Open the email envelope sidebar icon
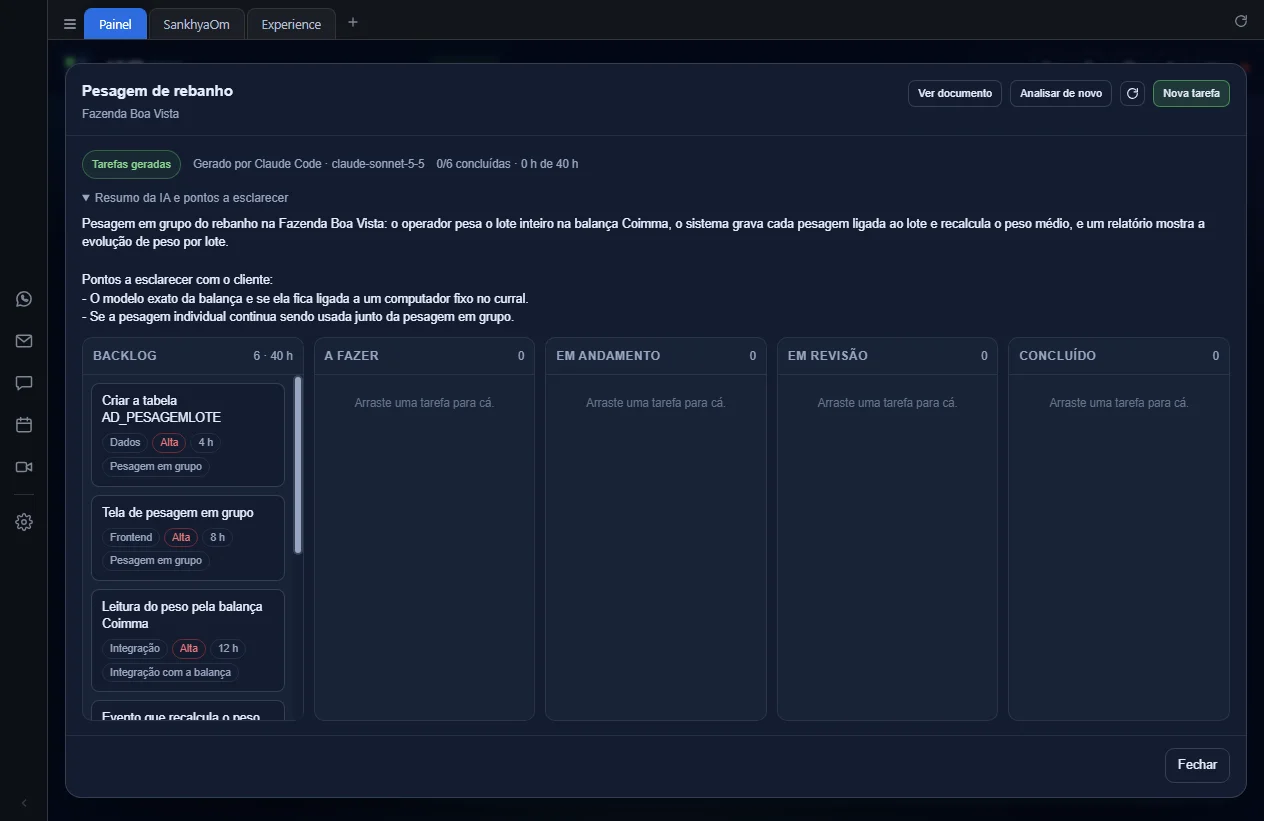 [24, 341]
